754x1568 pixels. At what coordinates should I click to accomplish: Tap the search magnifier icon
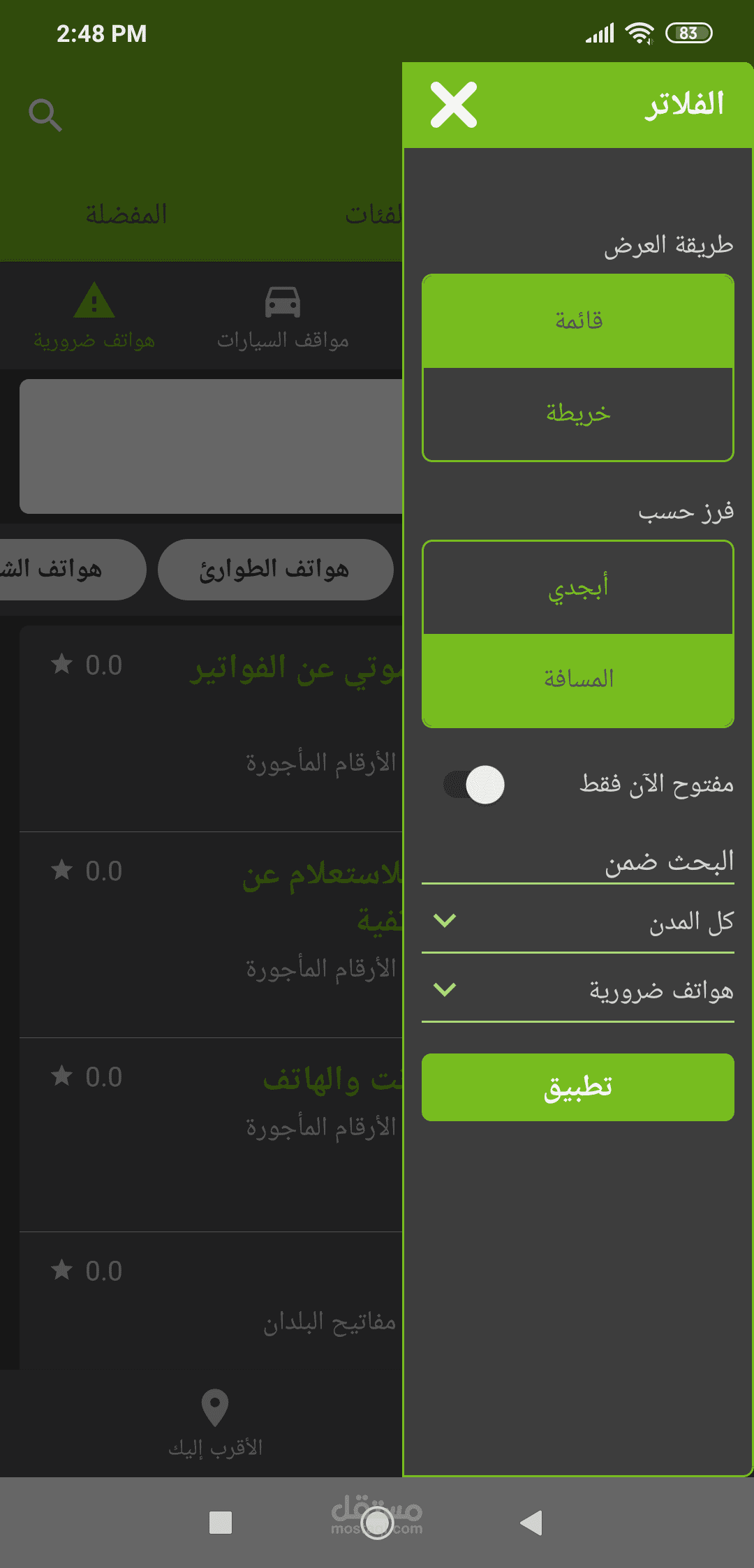point(45,115)
